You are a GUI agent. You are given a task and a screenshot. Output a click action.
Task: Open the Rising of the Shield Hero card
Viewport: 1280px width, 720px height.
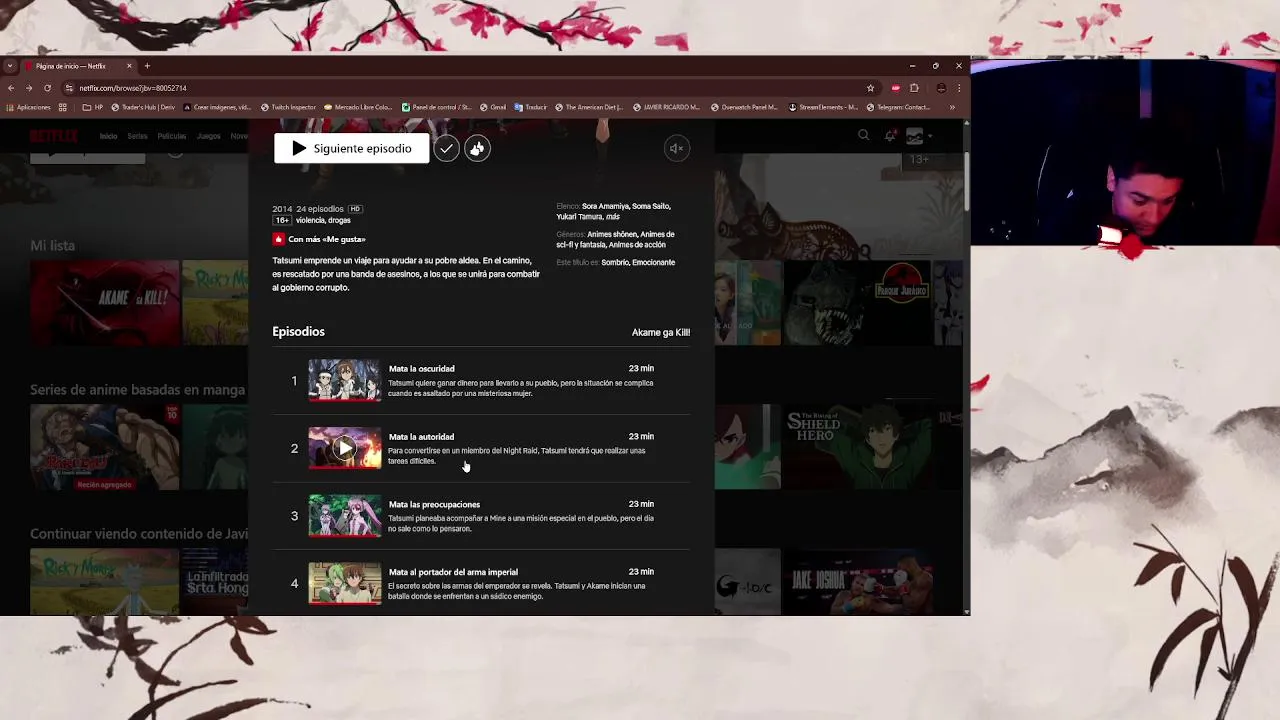[x=858, y=447]
